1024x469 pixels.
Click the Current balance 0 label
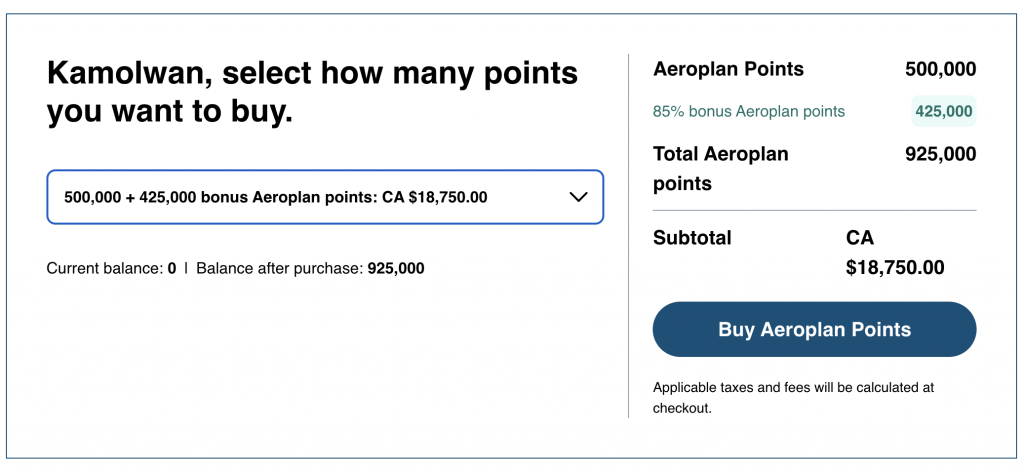[111, 268]
